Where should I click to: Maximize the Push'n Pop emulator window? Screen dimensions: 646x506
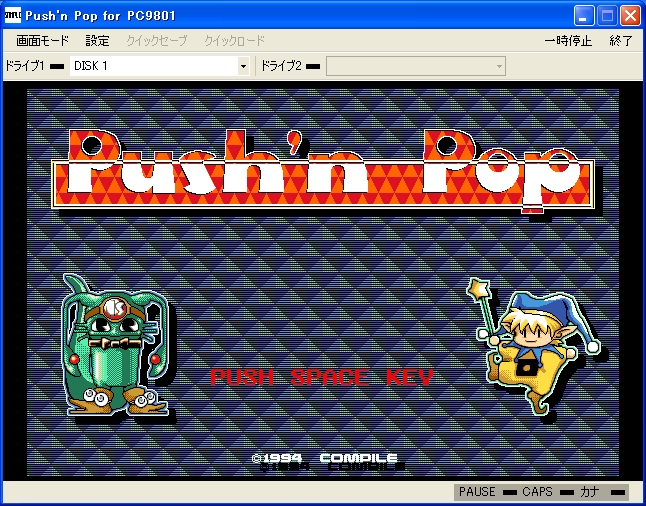pyautogui.click(x=607, y=16)
